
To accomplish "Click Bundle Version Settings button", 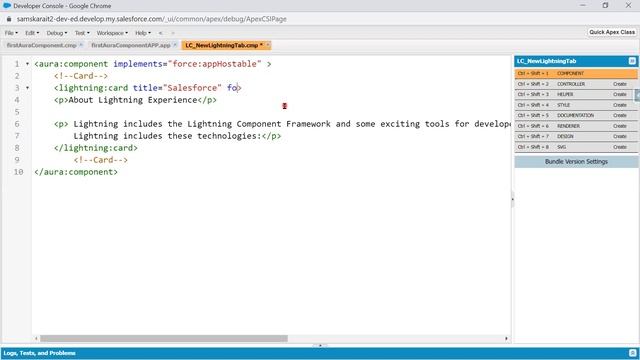I will (x=576, y=162).
